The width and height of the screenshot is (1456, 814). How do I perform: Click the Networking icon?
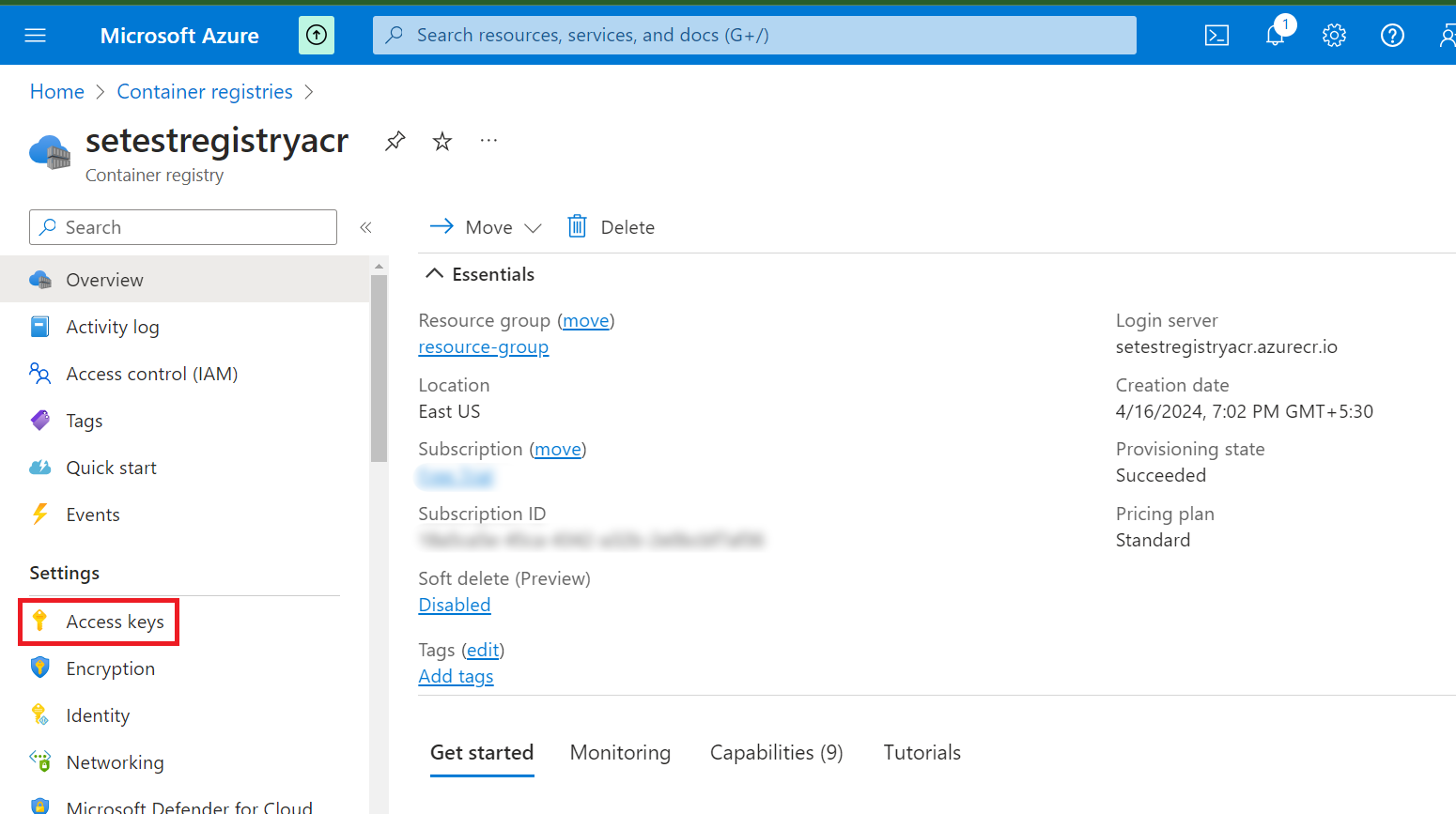coord(40,761)
